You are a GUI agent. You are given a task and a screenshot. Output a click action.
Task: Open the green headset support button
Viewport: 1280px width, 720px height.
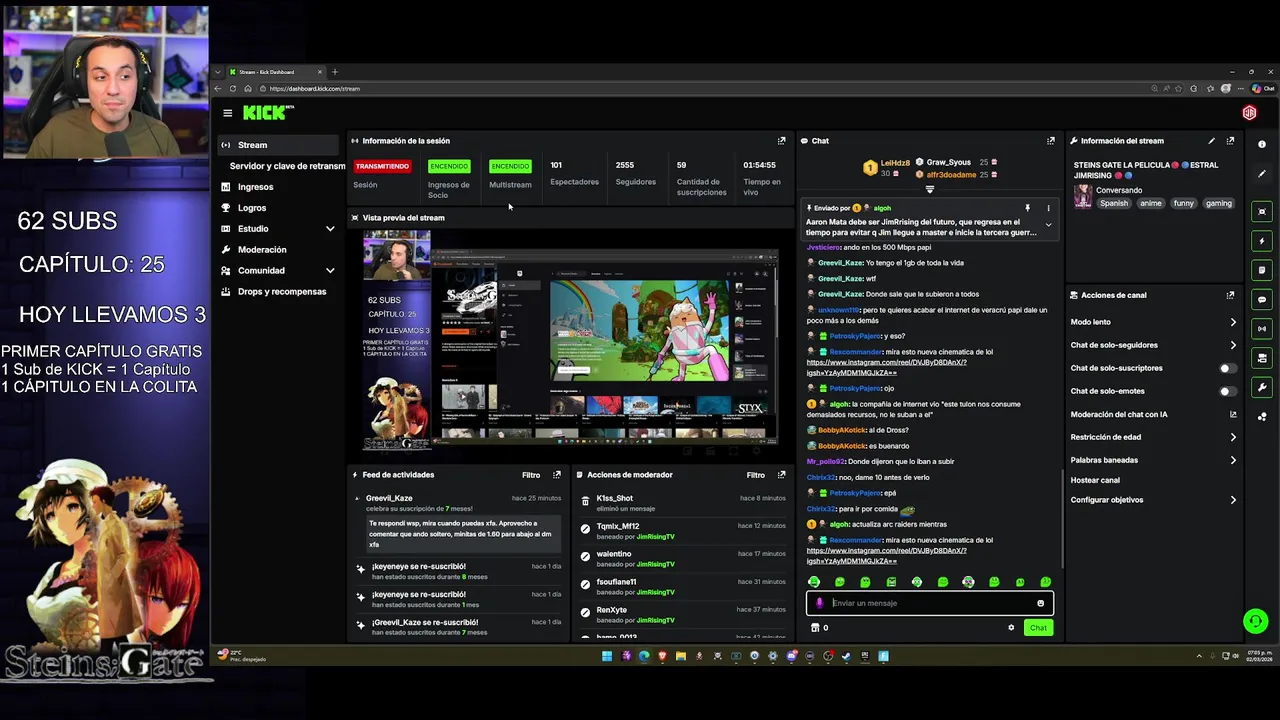tap(1255, 621)
